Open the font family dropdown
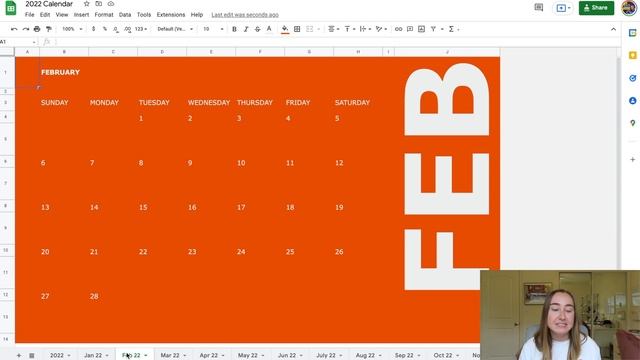640x360 pixels. point(175,29)
